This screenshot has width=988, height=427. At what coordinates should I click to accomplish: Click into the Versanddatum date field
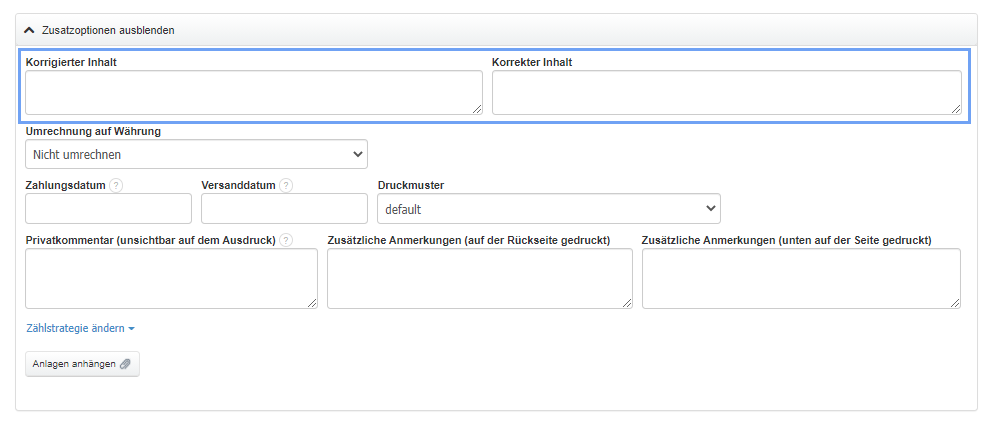[x=284, y=209]
